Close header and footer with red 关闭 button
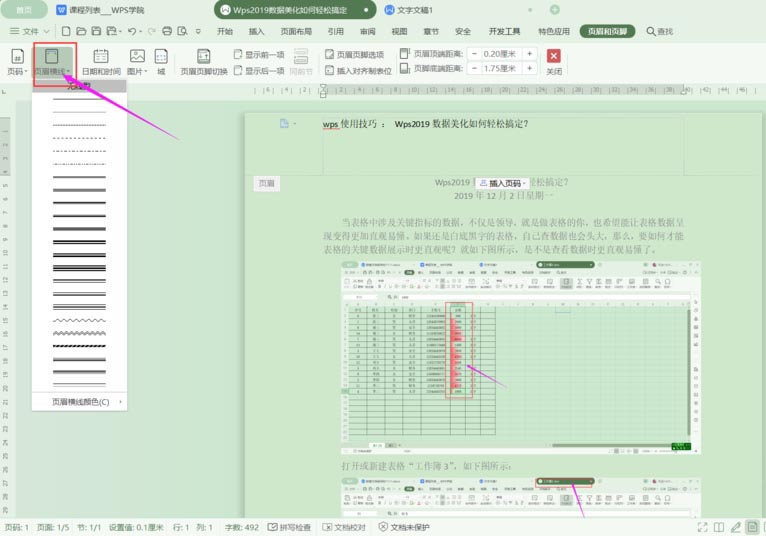The image size is (766, 536). pyautogui.click(x=553, y=62)
